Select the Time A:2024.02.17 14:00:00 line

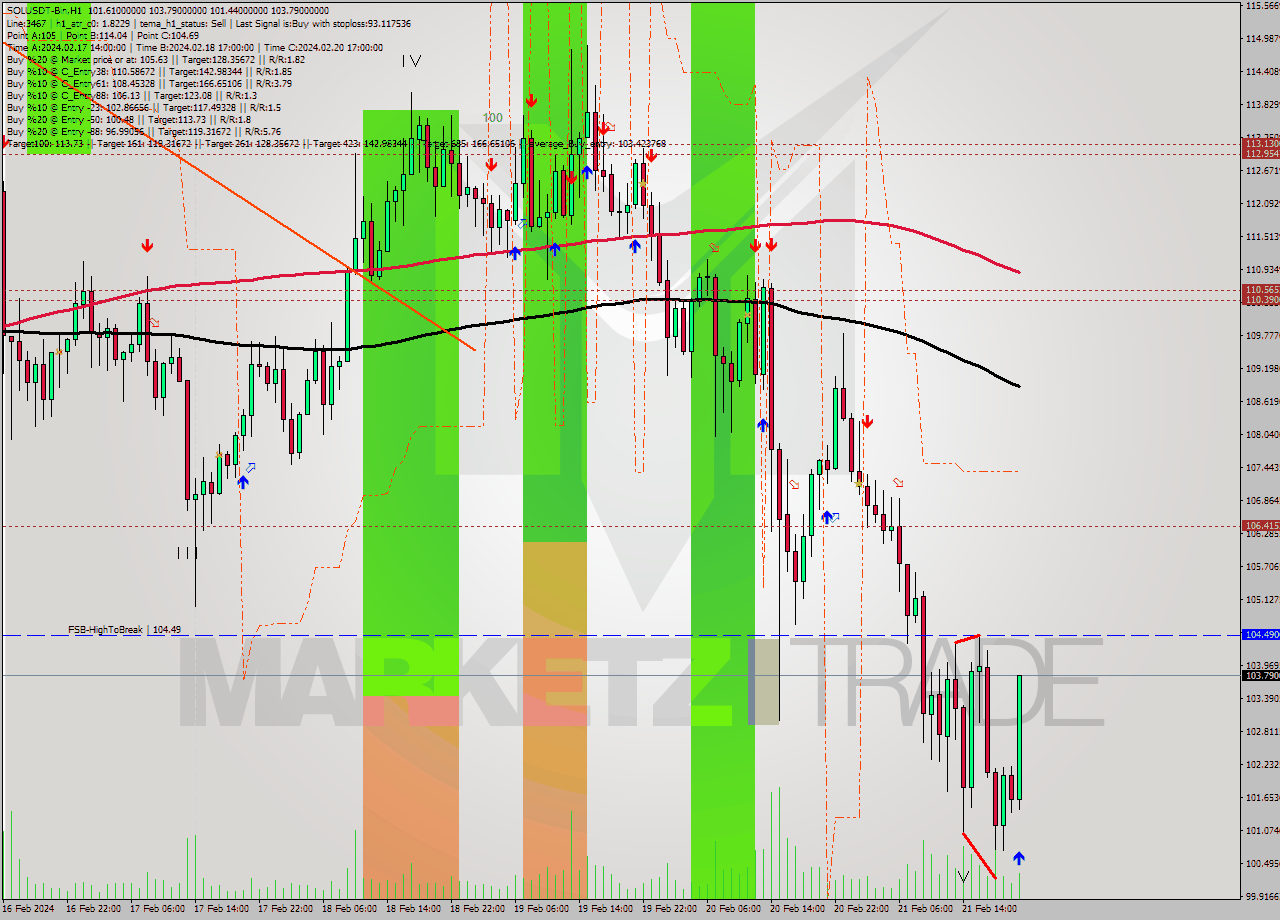click(194, 47)
